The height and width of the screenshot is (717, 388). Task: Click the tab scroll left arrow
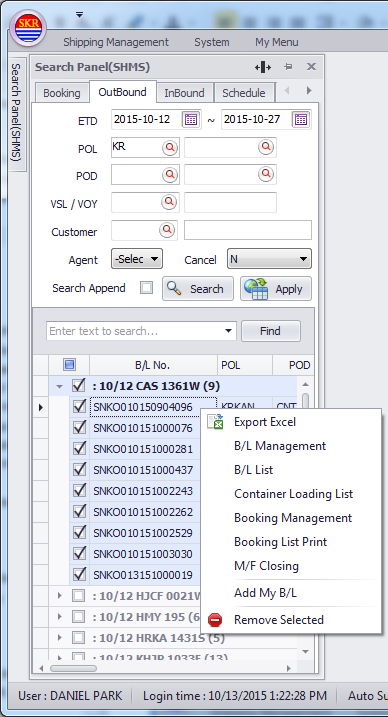287,91
